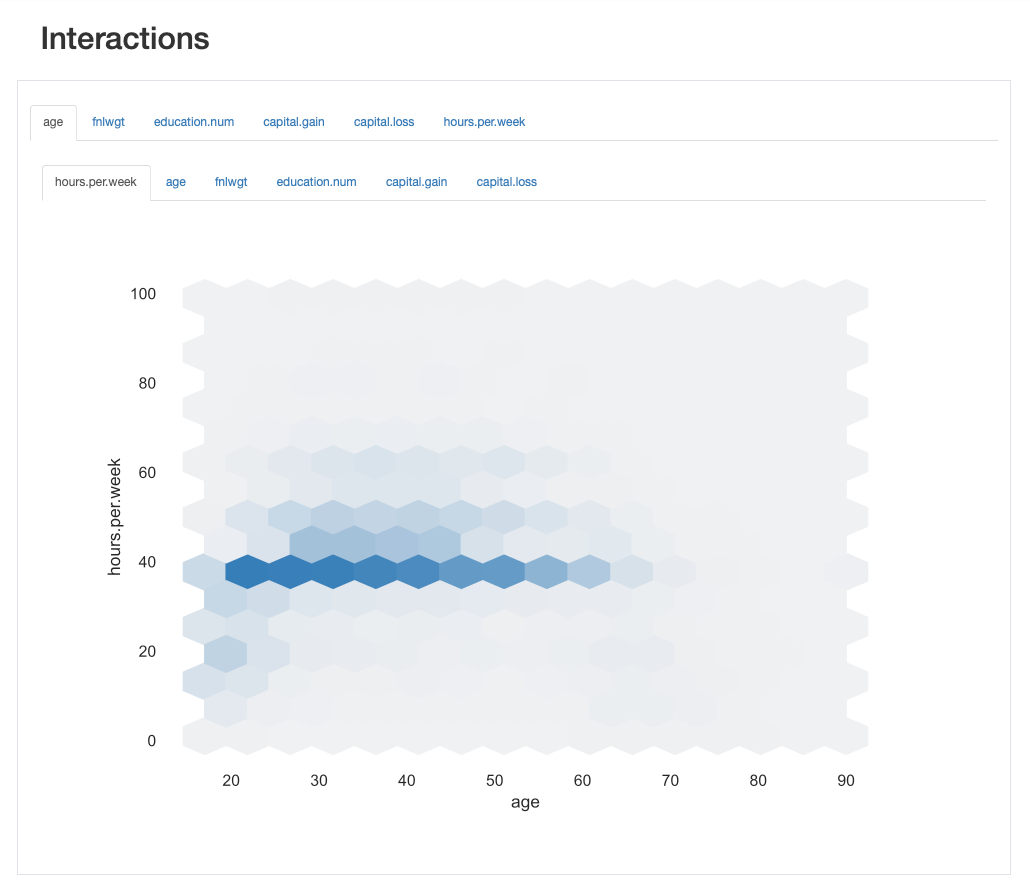
Task: Click the rotated hours.per.week y-axis title
Action: pyautogui.click(x=115, y=517)
